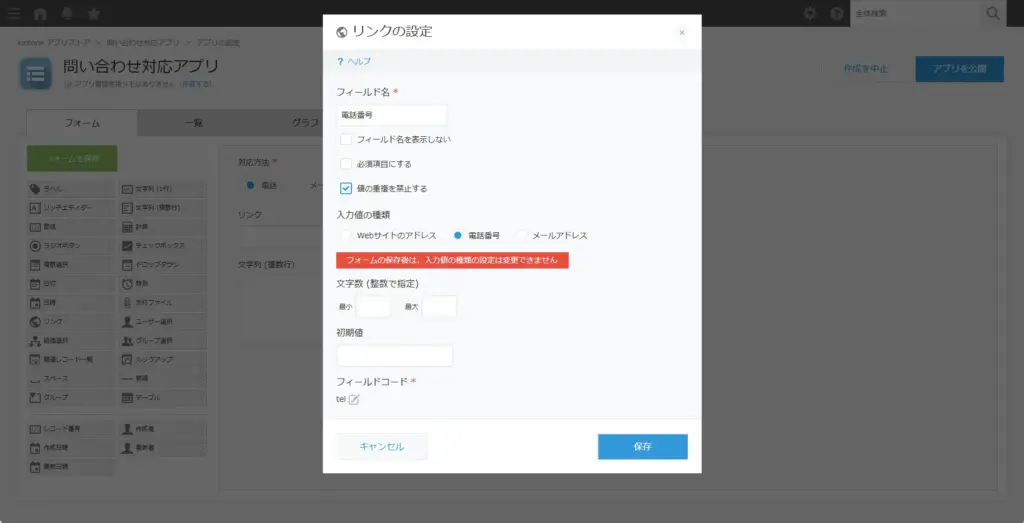Select the 文字列 (1行) field in the palette

(163, 189)
